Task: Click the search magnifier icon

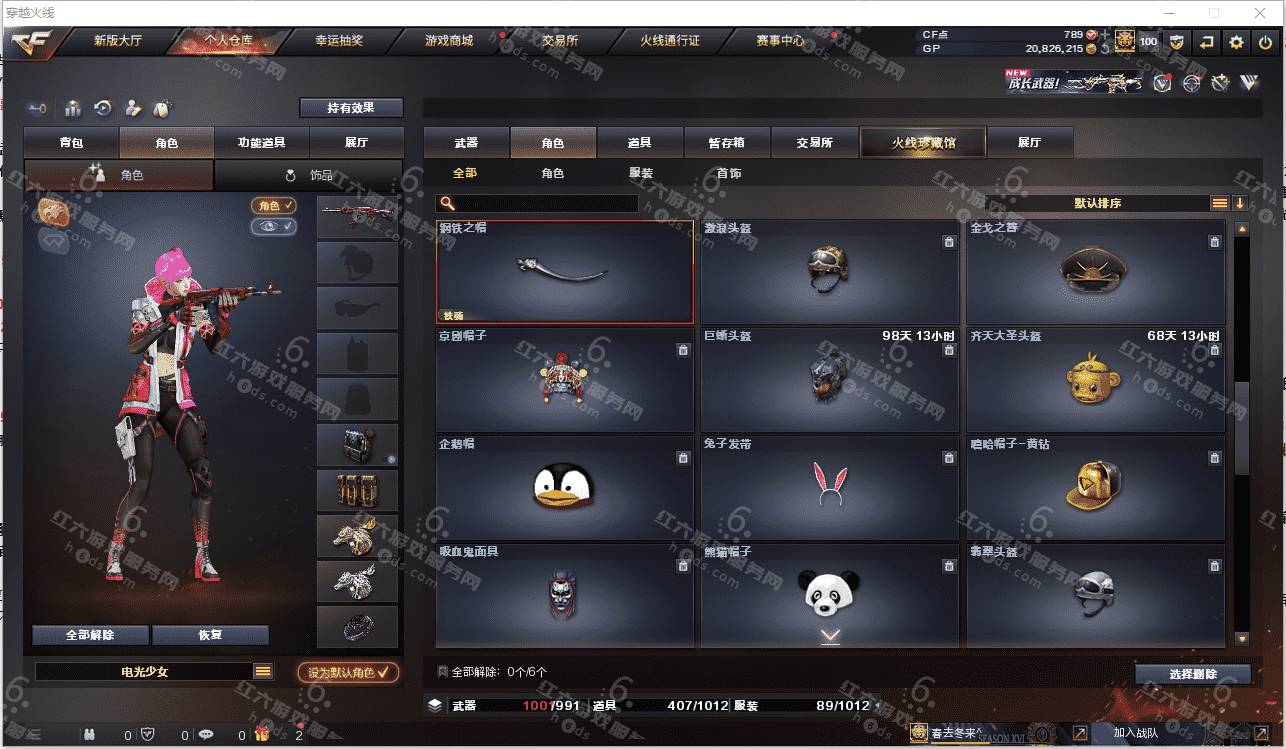Action: pyautogui.click(x=446, y=203)
